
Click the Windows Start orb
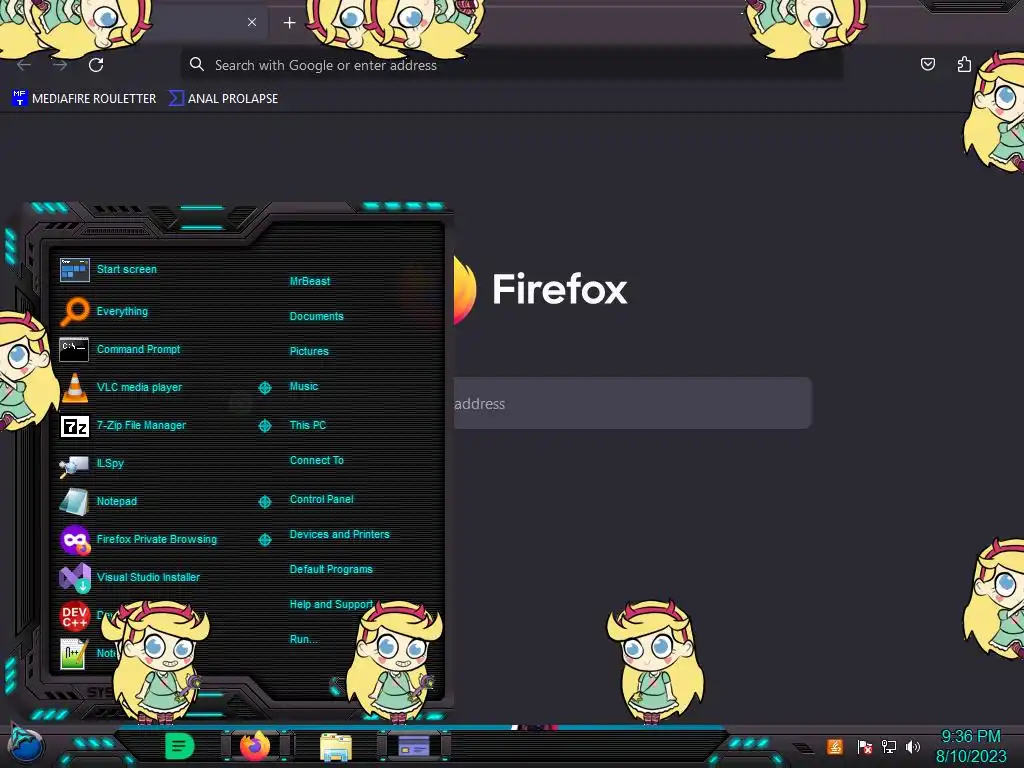tap(26, 744)
